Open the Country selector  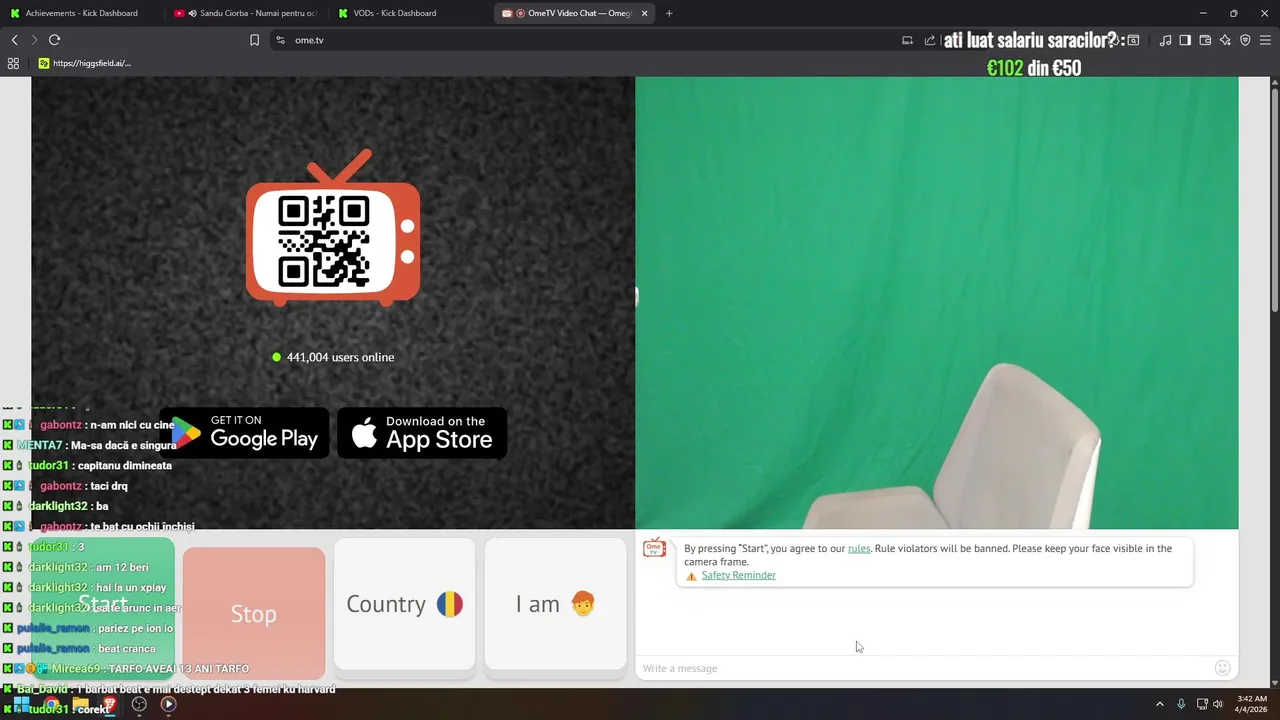[404, 604]
